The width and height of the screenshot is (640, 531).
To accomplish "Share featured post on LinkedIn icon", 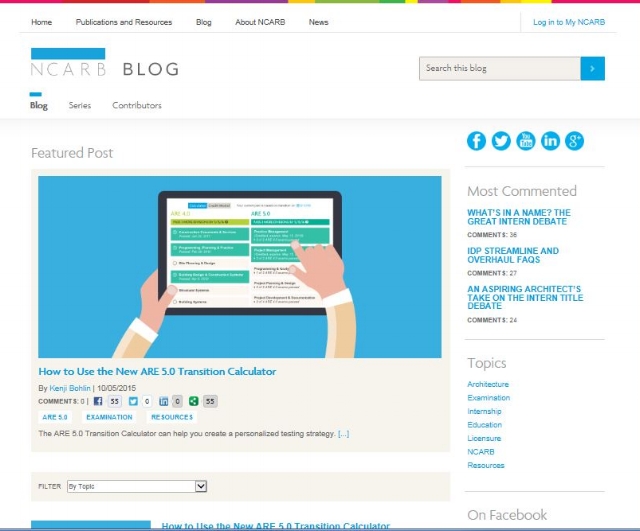I will coord(163,401).
